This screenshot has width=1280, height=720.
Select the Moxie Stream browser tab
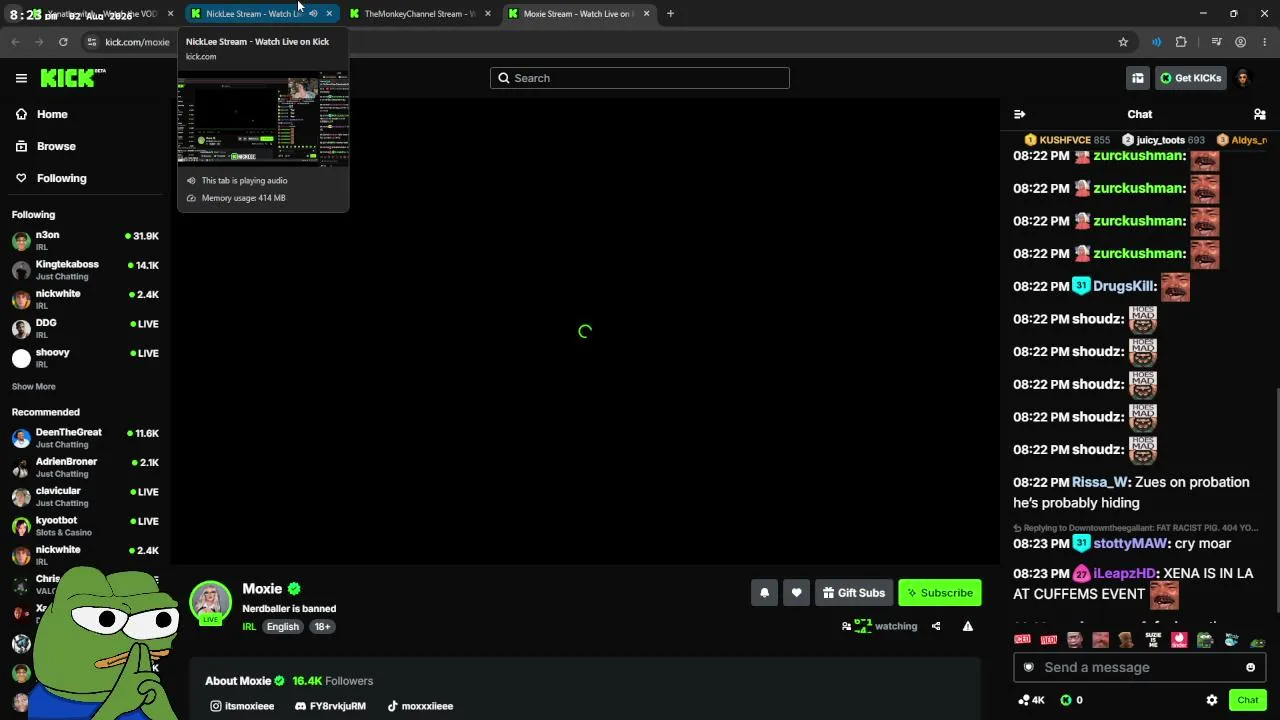[577, 14]
